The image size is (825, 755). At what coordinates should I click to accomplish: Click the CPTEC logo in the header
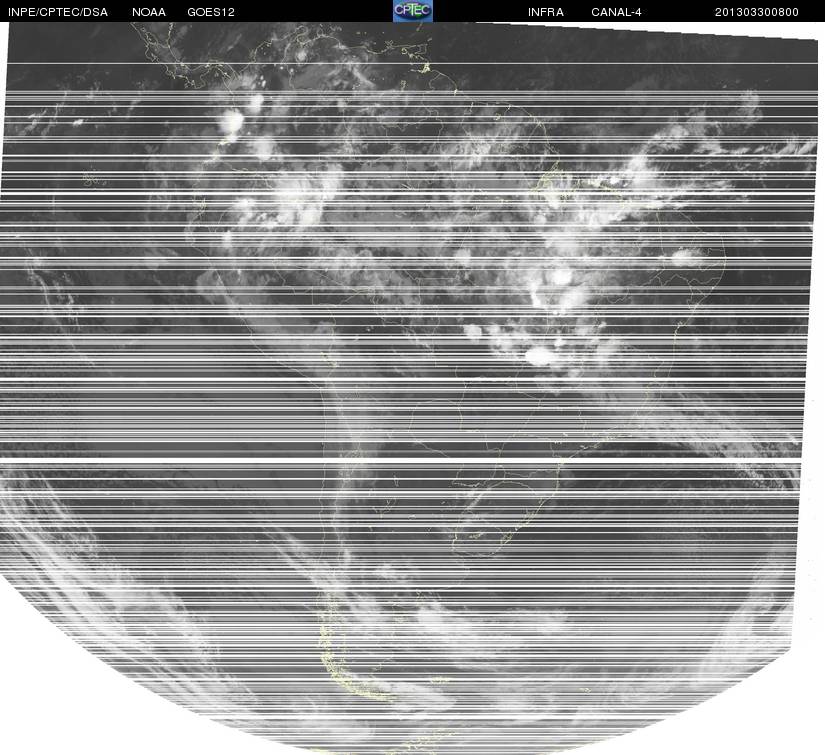[413, 11]
